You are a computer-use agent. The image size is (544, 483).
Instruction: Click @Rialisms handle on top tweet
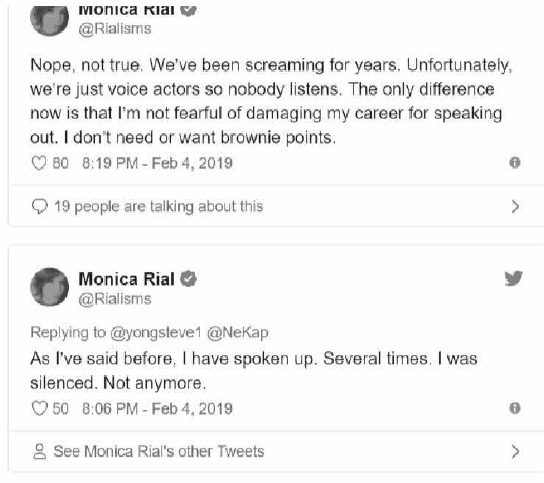pyautogui.click(x=115, y=28)
